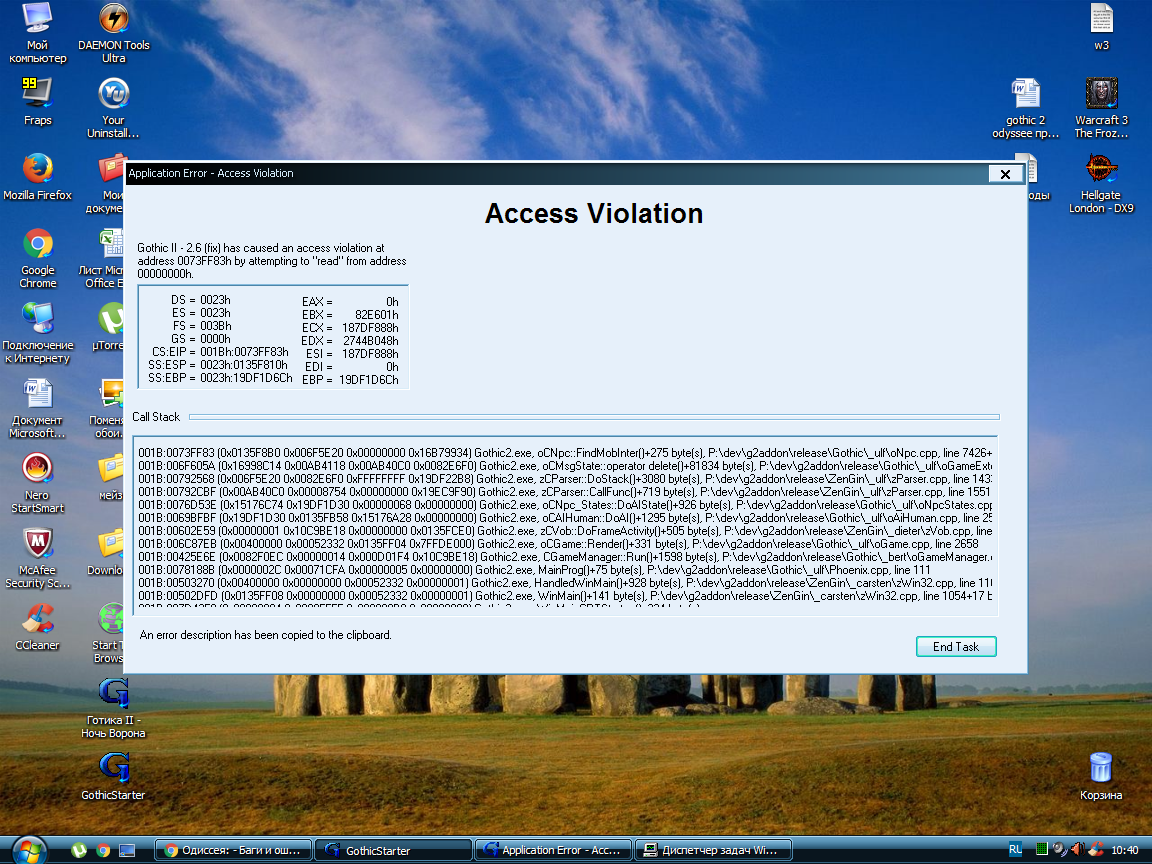Open gothic 2 odyssee document icon
This screenshot has width=1152, height=864.
click(1026, 108)
